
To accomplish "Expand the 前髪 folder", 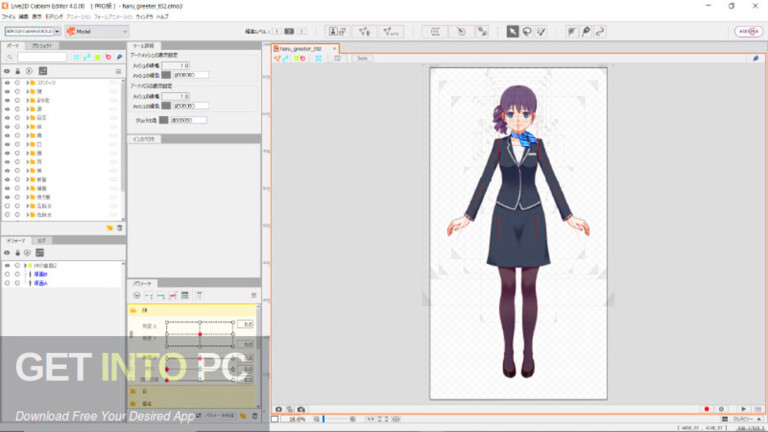I will pyautogui.click(x=27, y=179).
